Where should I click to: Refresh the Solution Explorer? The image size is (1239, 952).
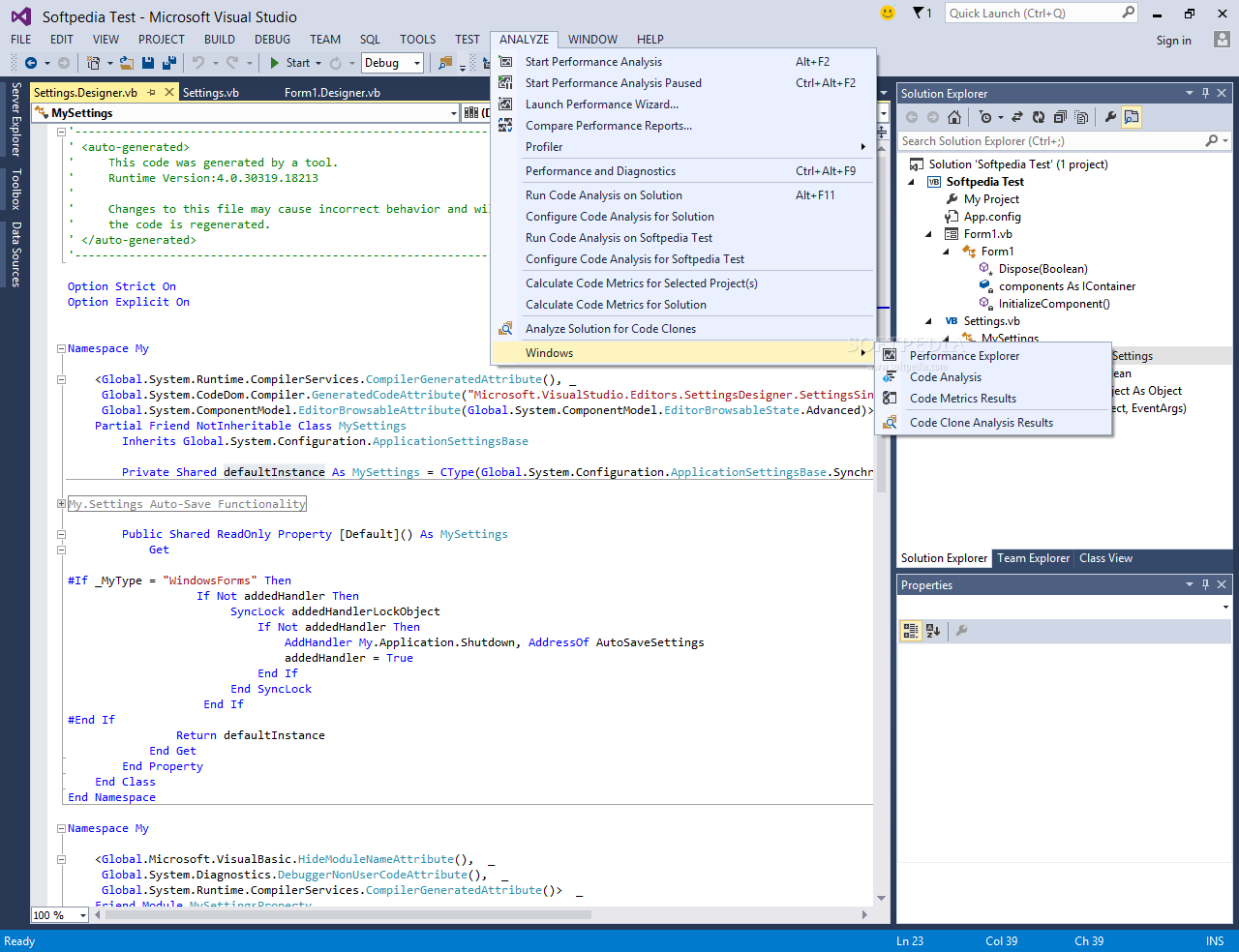click(1039, 117)
